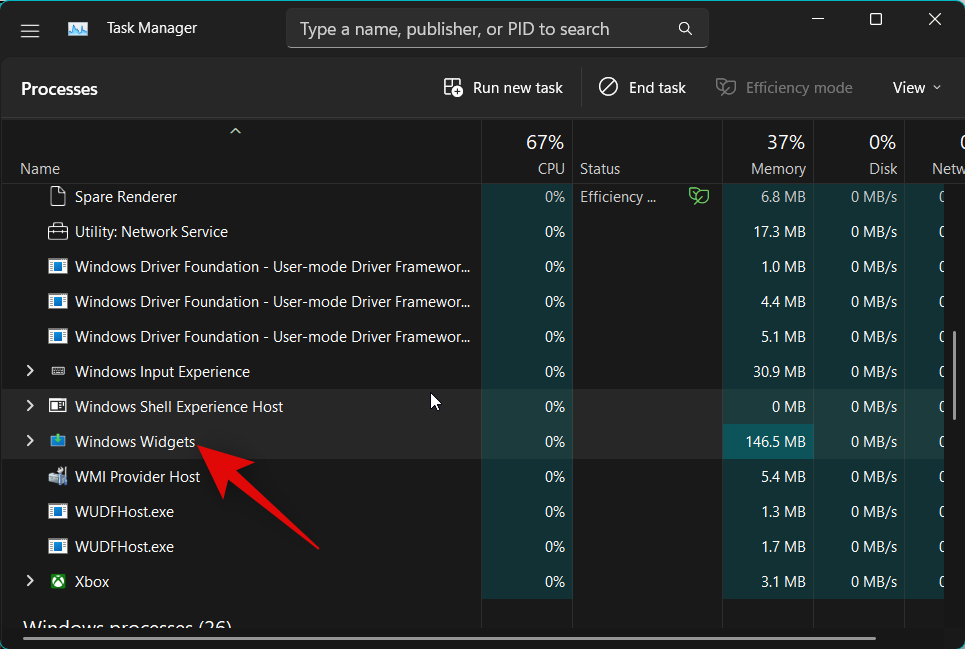Click the Task Manager icon in title bar
Screen dimensions: 965x649
(x=78, y=28)
